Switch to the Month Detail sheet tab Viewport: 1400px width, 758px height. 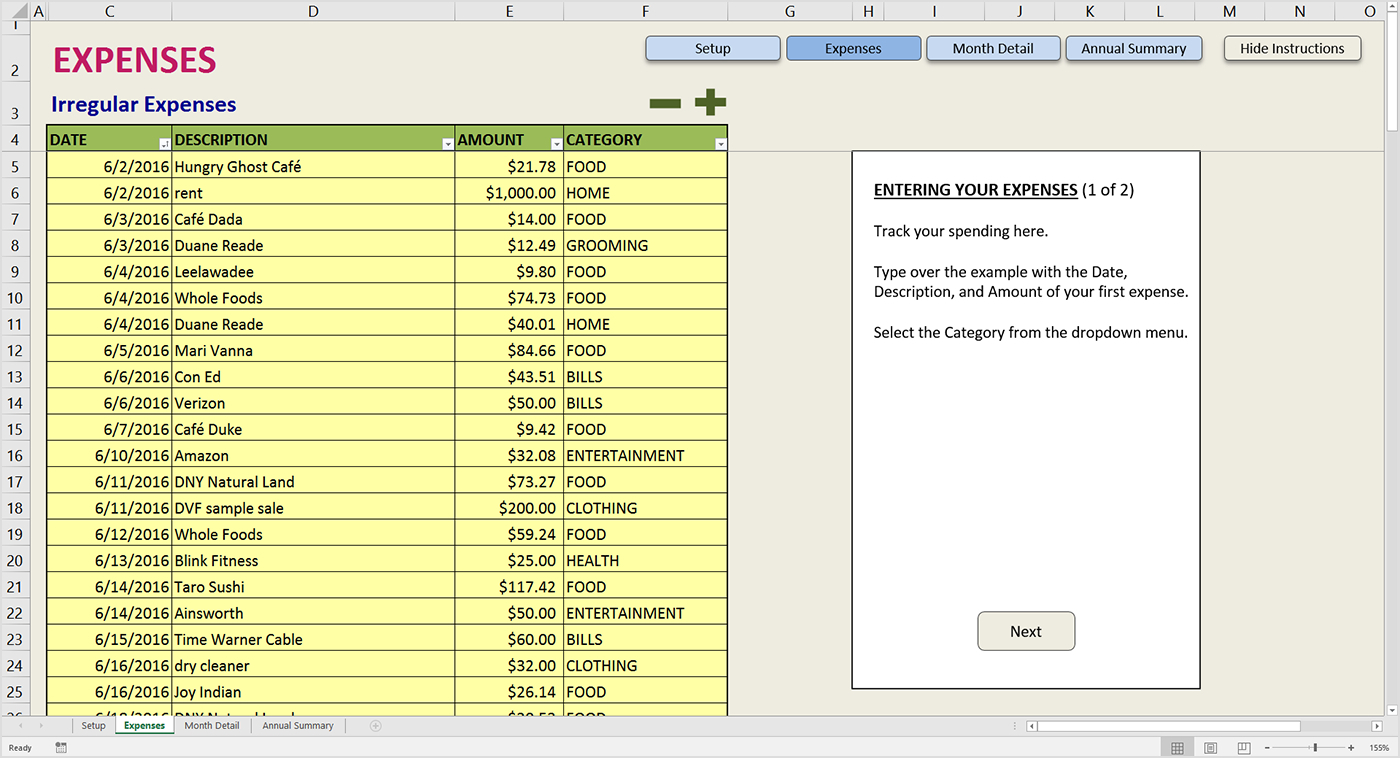pyautogui.click(x=212, y=726)
